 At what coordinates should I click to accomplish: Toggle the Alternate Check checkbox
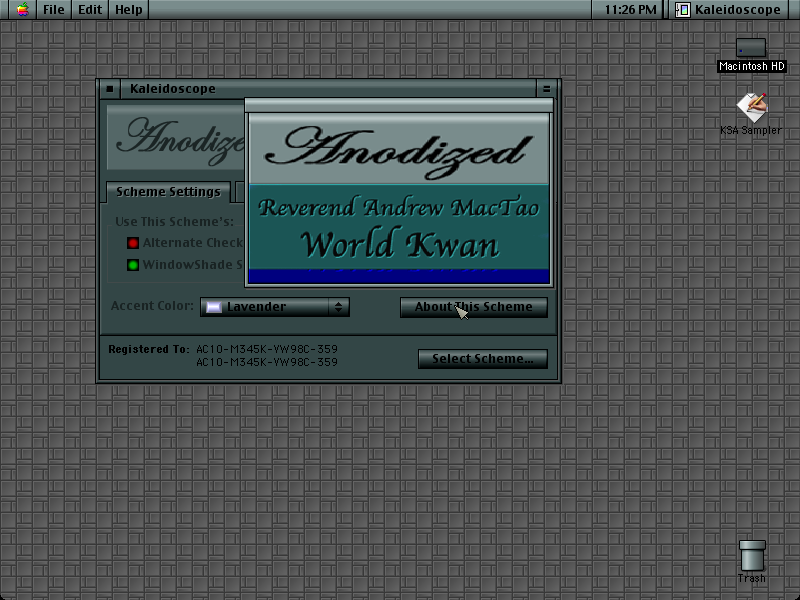pyautogui.click(x=133, y=243)
